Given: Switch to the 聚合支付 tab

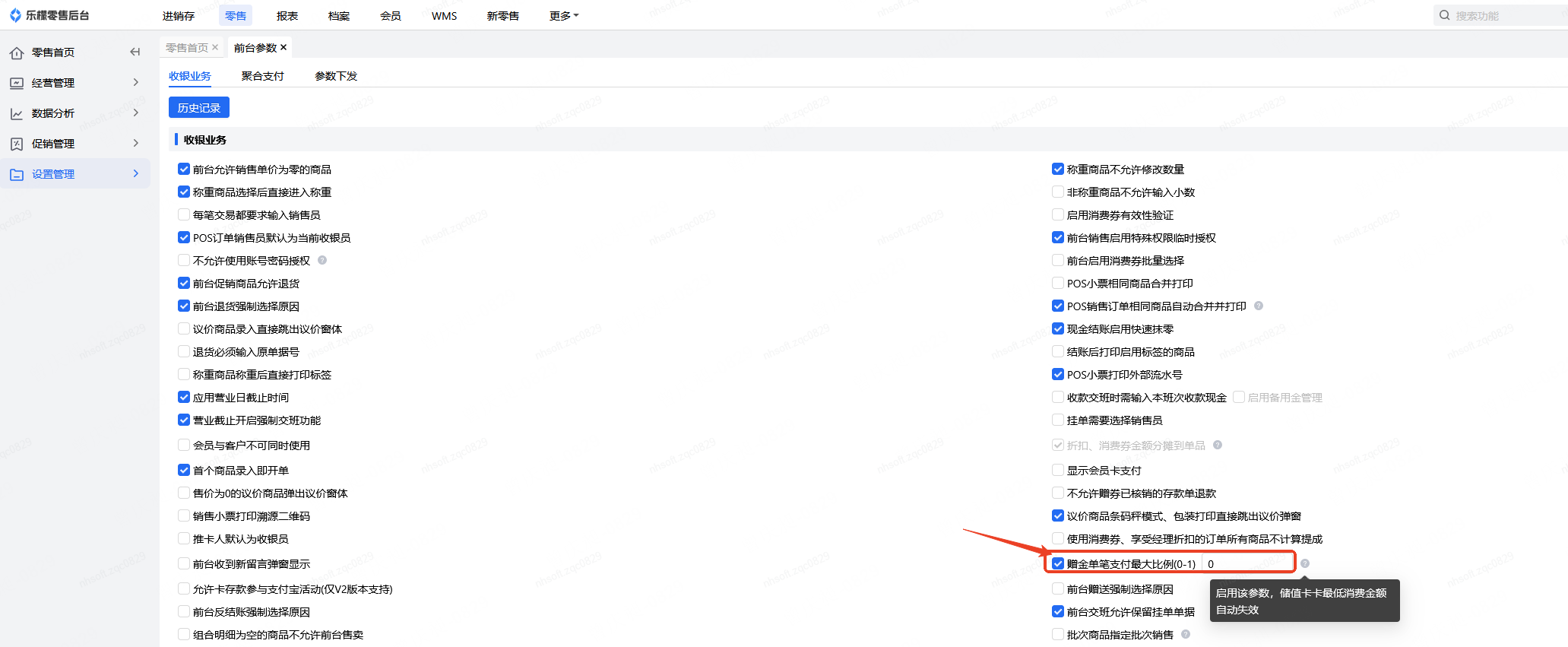Looking at the screenshot, I should [263, 76].
